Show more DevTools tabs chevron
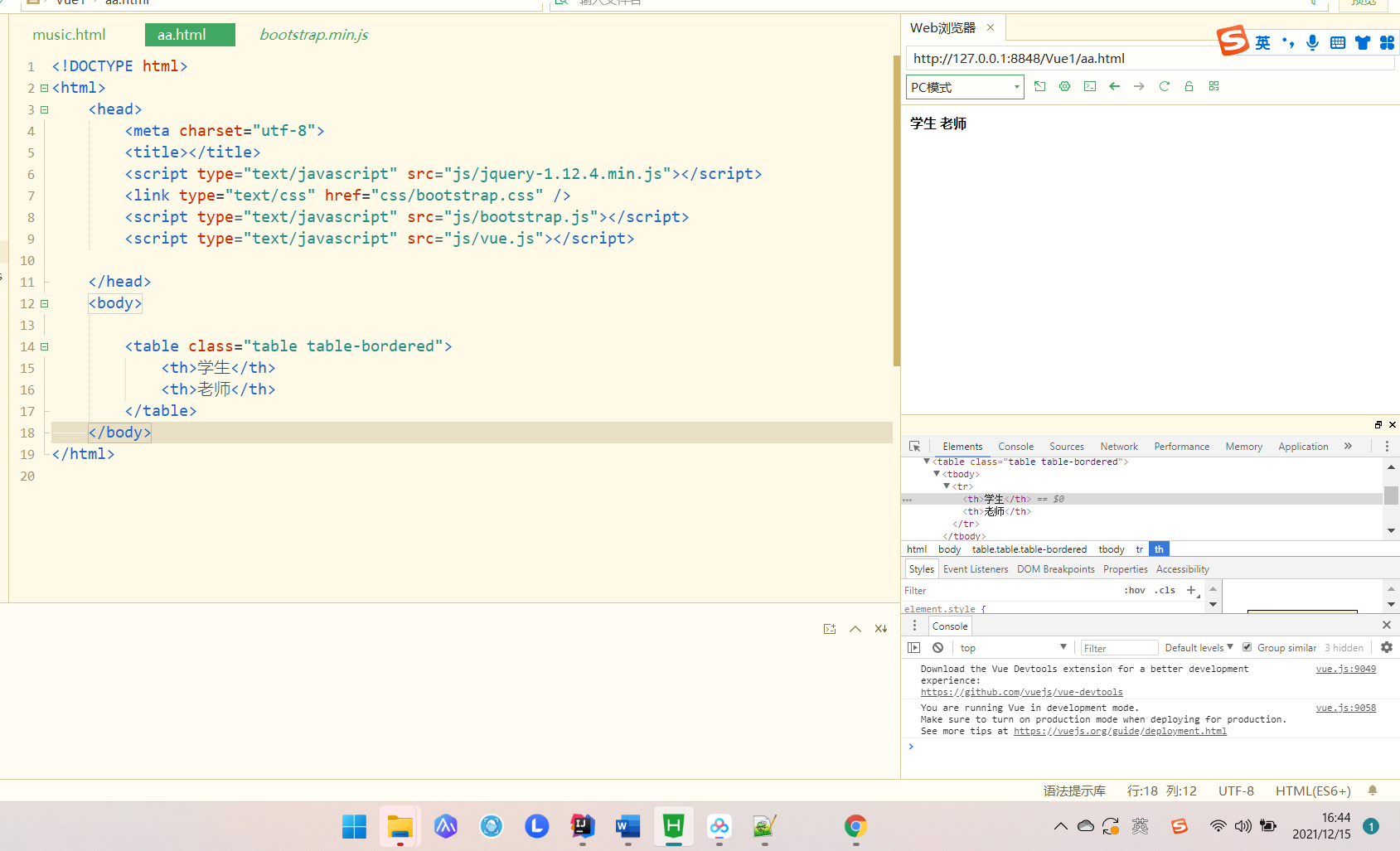This screenshot has height=851, width=1400. (1348, 446)
